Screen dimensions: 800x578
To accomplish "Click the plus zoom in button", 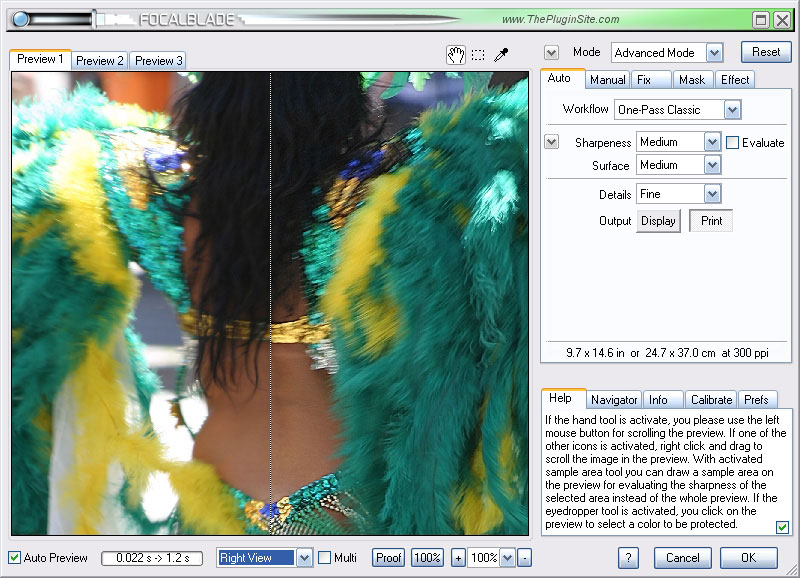I will click(x=458, y=557).
